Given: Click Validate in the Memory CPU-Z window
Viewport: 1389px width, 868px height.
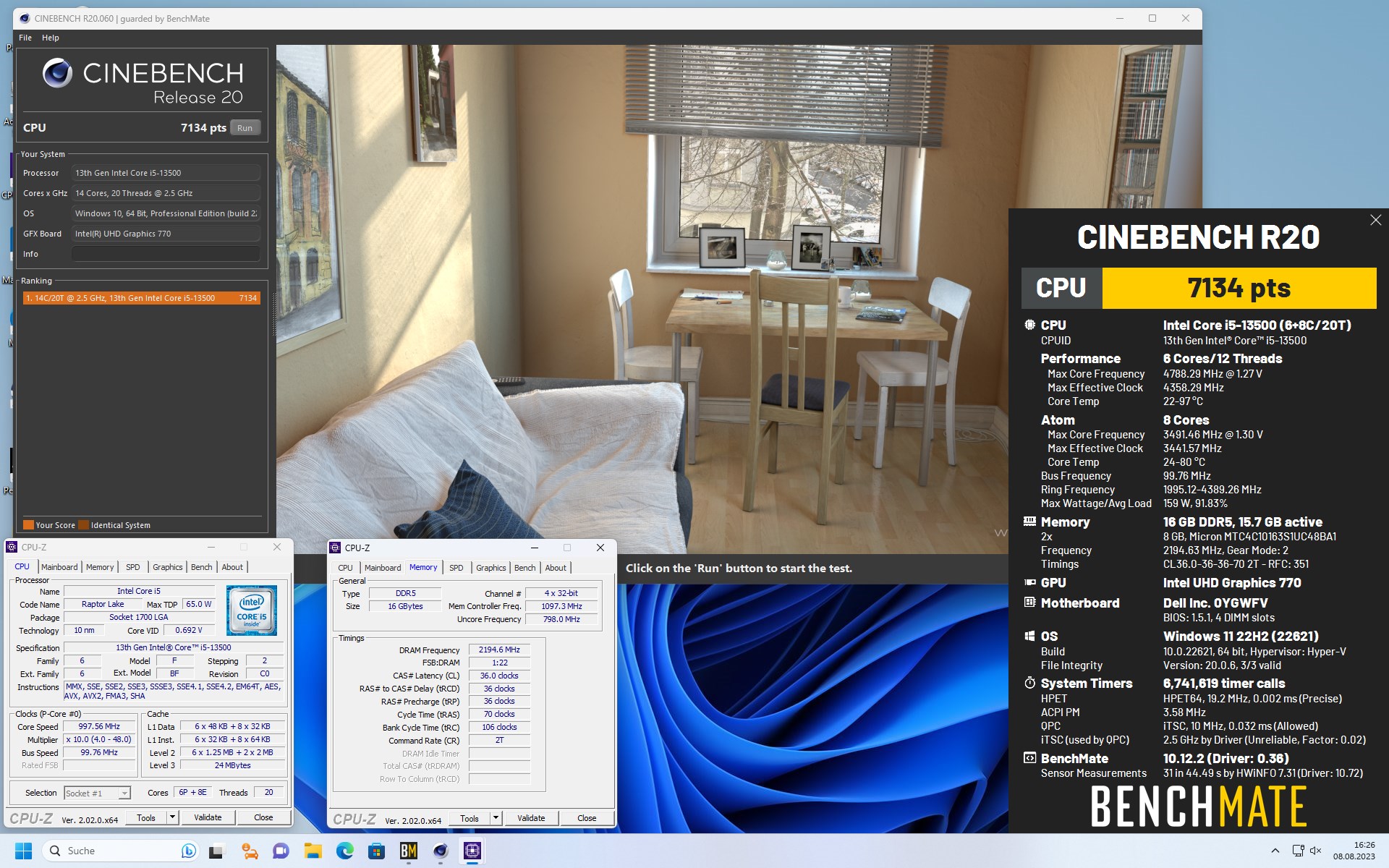Looking at the screenshot, I should point(531,818).
